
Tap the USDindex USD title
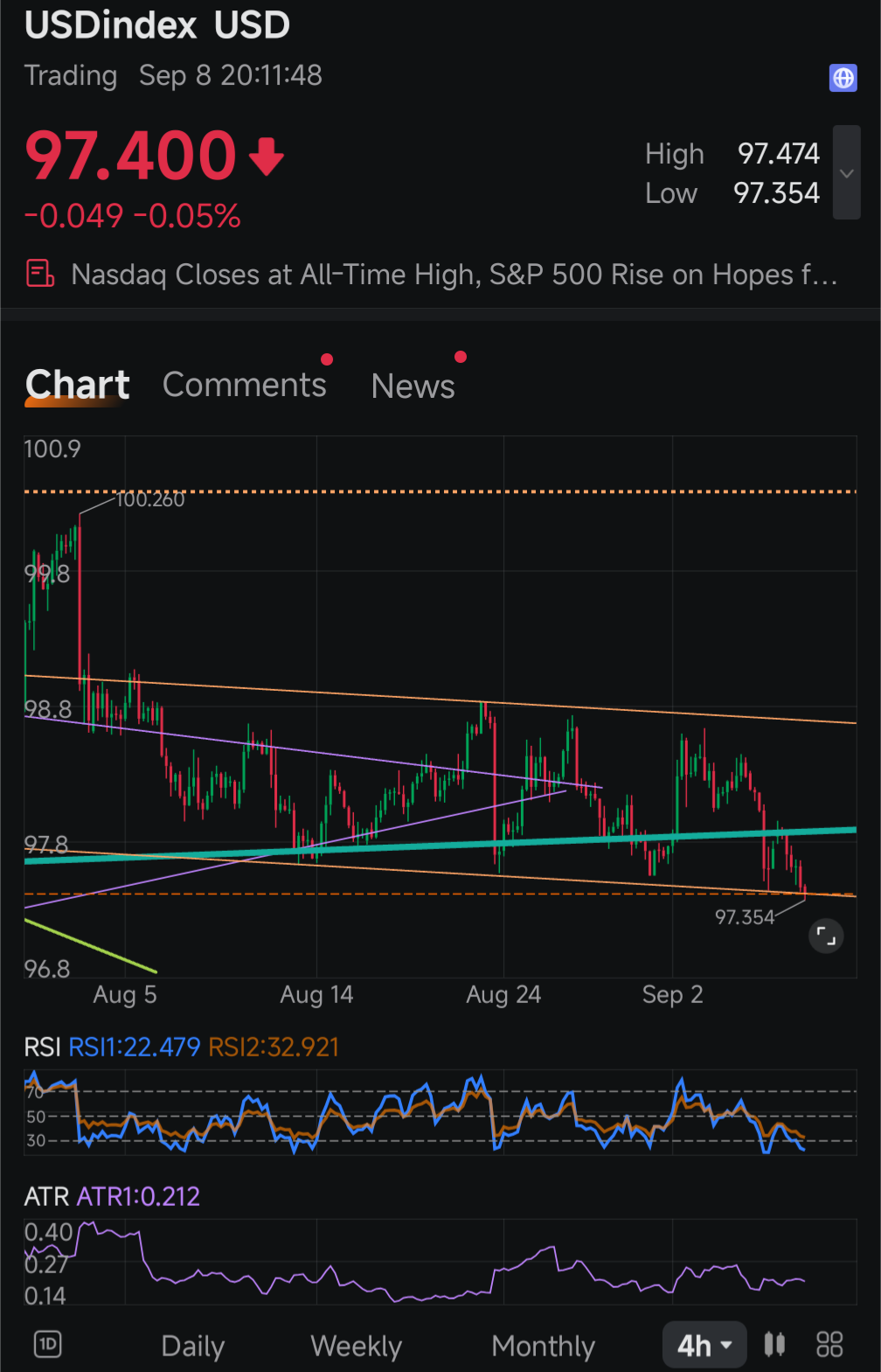pyautogui.click(x=157, y=24)
